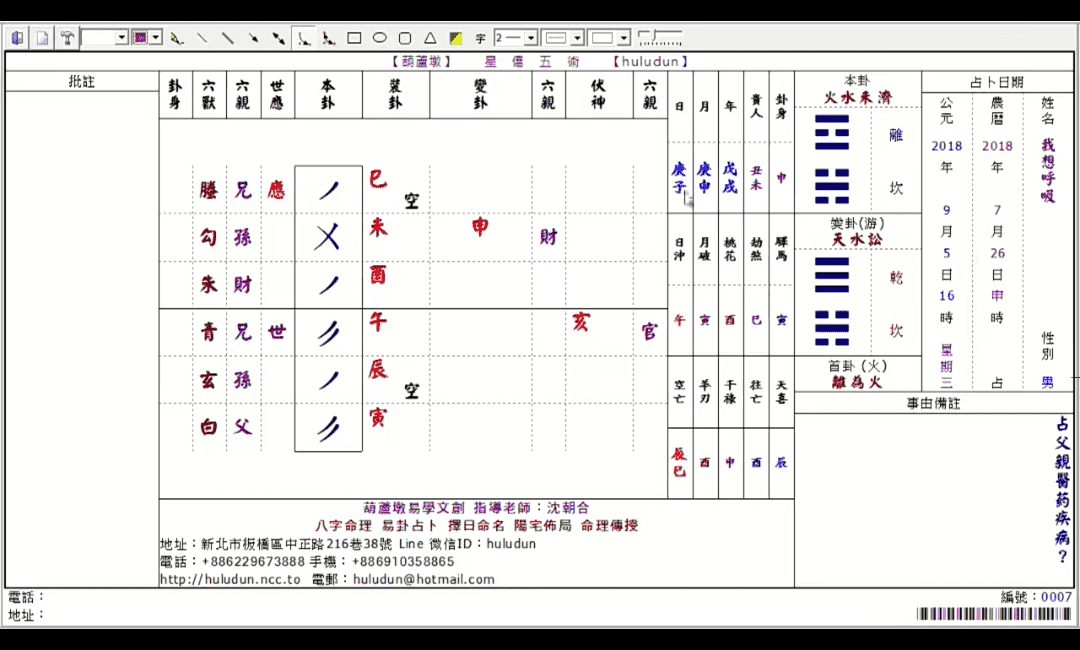Click the 電話 field at the bottom
1080x650 pixels.
27,597
